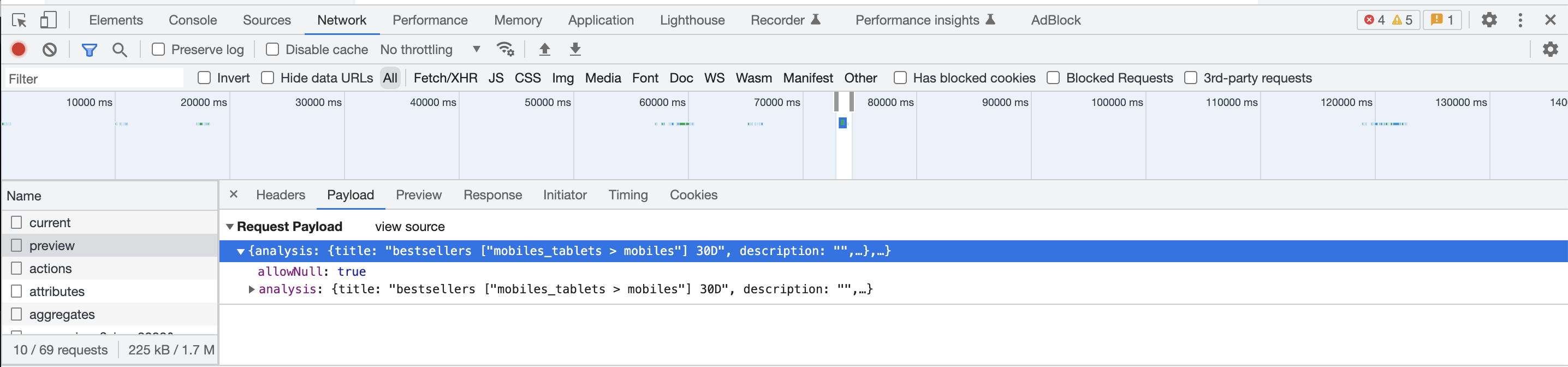The height and width of the screenshot is (367, 1568).
Task: Click the import HAR upload icon
Action: tap(544, 49)
